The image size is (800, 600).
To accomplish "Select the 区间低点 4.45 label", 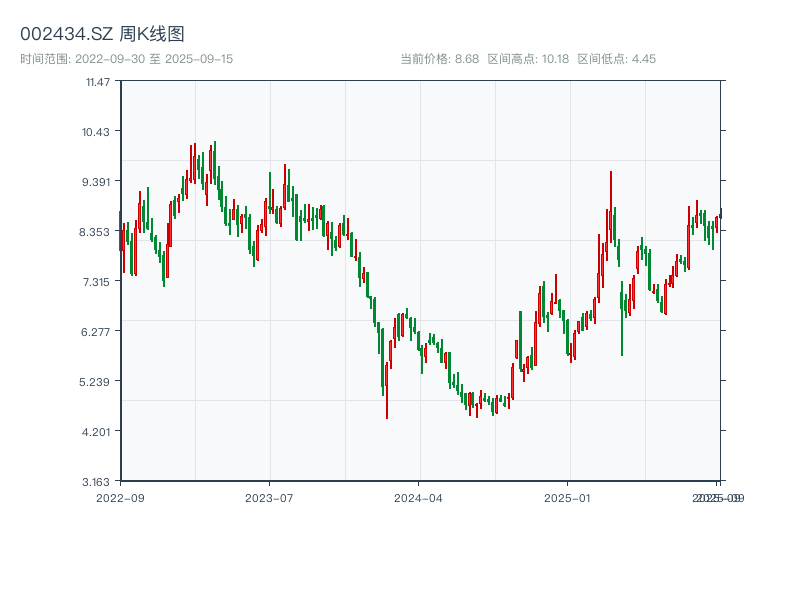I will [x=616, y=59].
